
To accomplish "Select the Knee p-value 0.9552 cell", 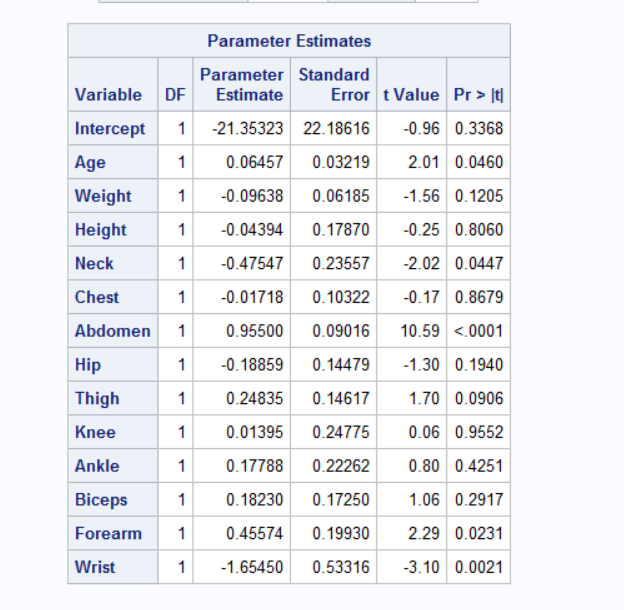I will click(478, 432).
